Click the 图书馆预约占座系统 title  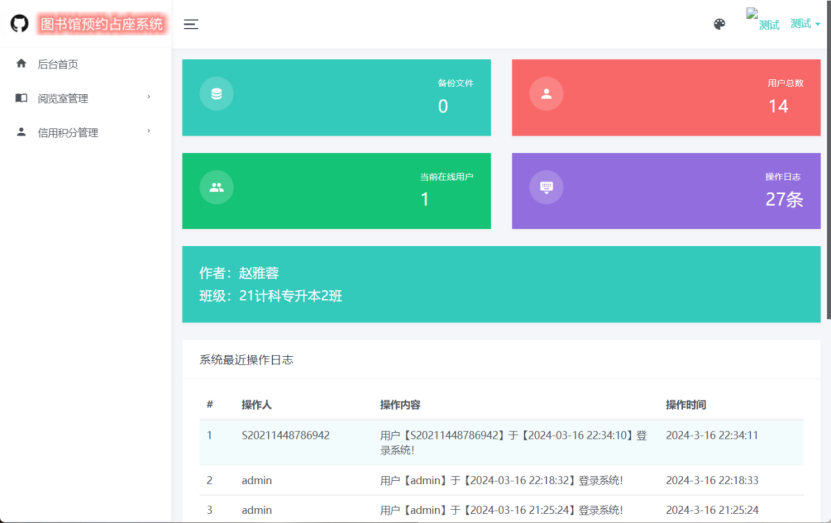click(102, 24)
